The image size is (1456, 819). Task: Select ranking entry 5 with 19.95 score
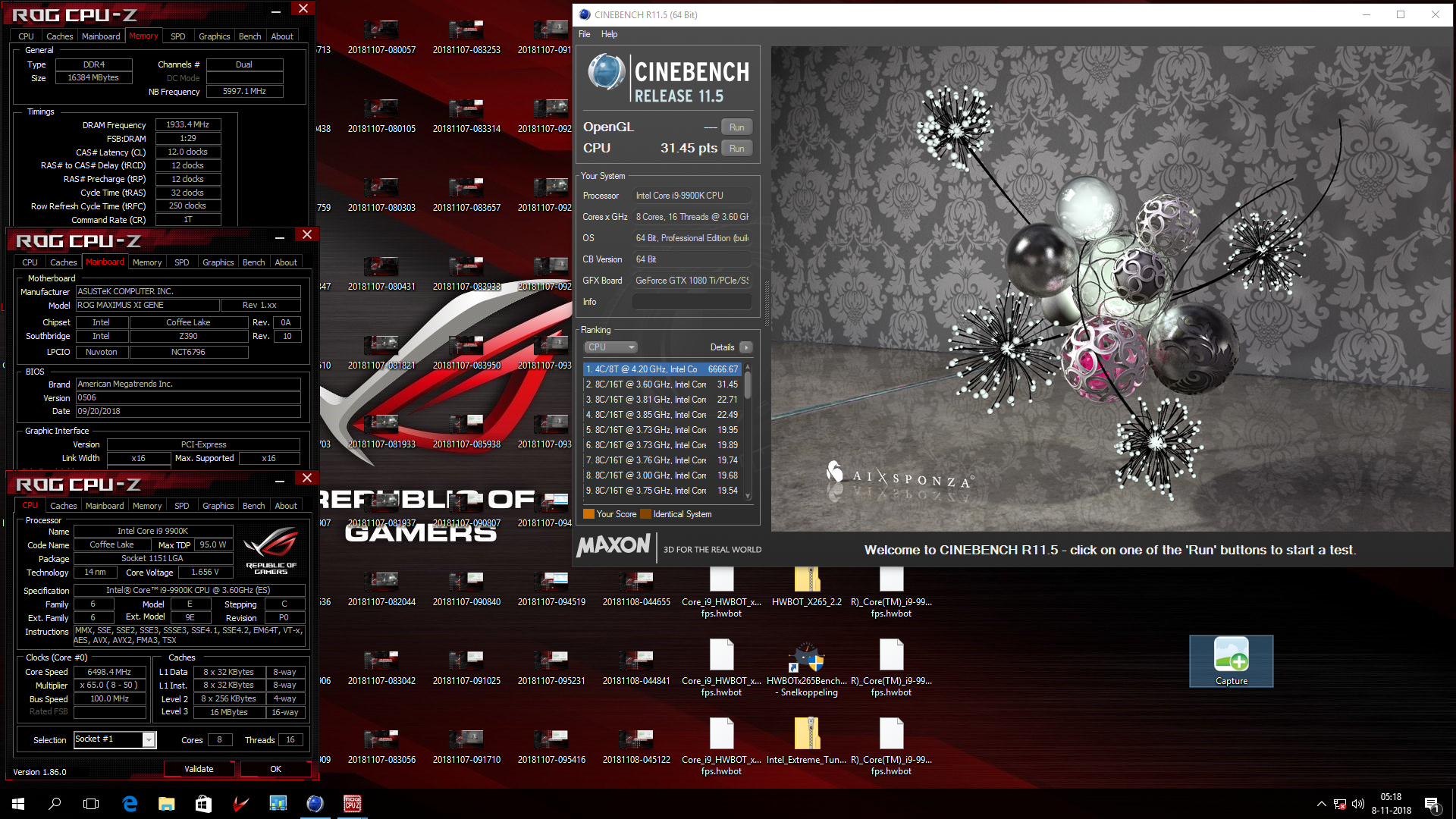pos(662,430)
